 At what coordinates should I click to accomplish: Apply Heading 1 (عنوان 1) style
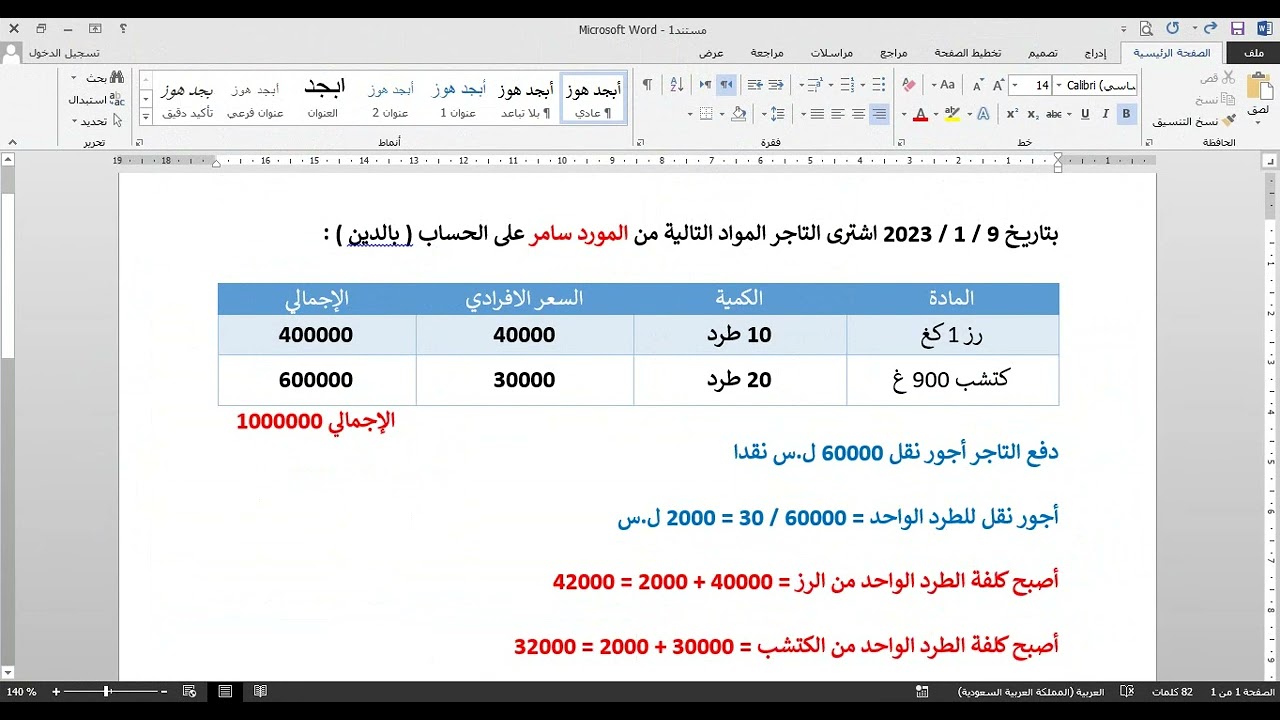click(x=459, y=98)
